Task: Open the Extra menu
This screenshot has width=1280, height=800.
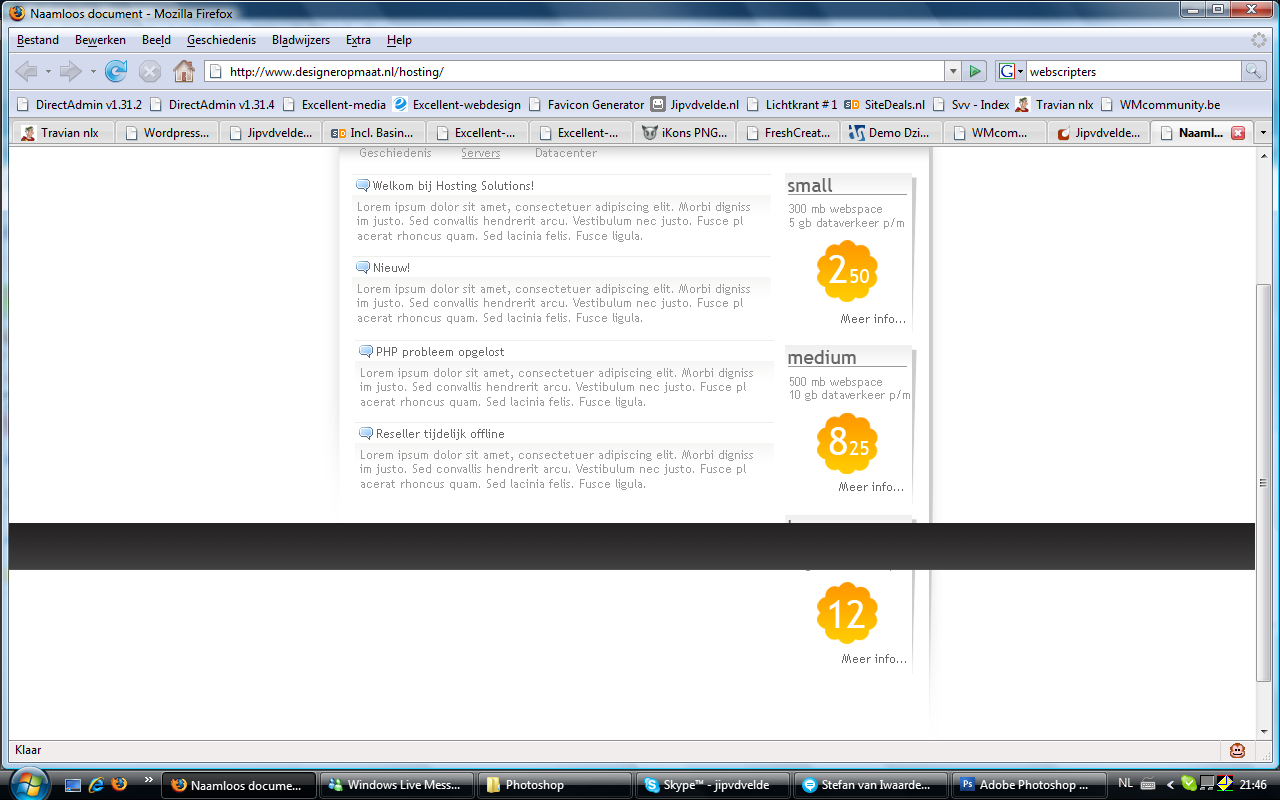Action: pyautogui.click(x=358, y=40)
